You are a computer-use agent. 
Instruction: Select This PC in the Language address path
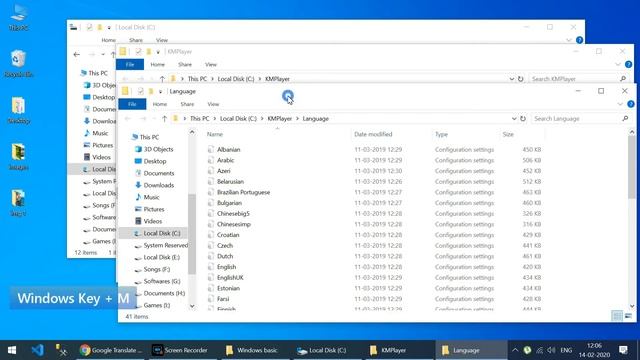click(x=200, y=119)
